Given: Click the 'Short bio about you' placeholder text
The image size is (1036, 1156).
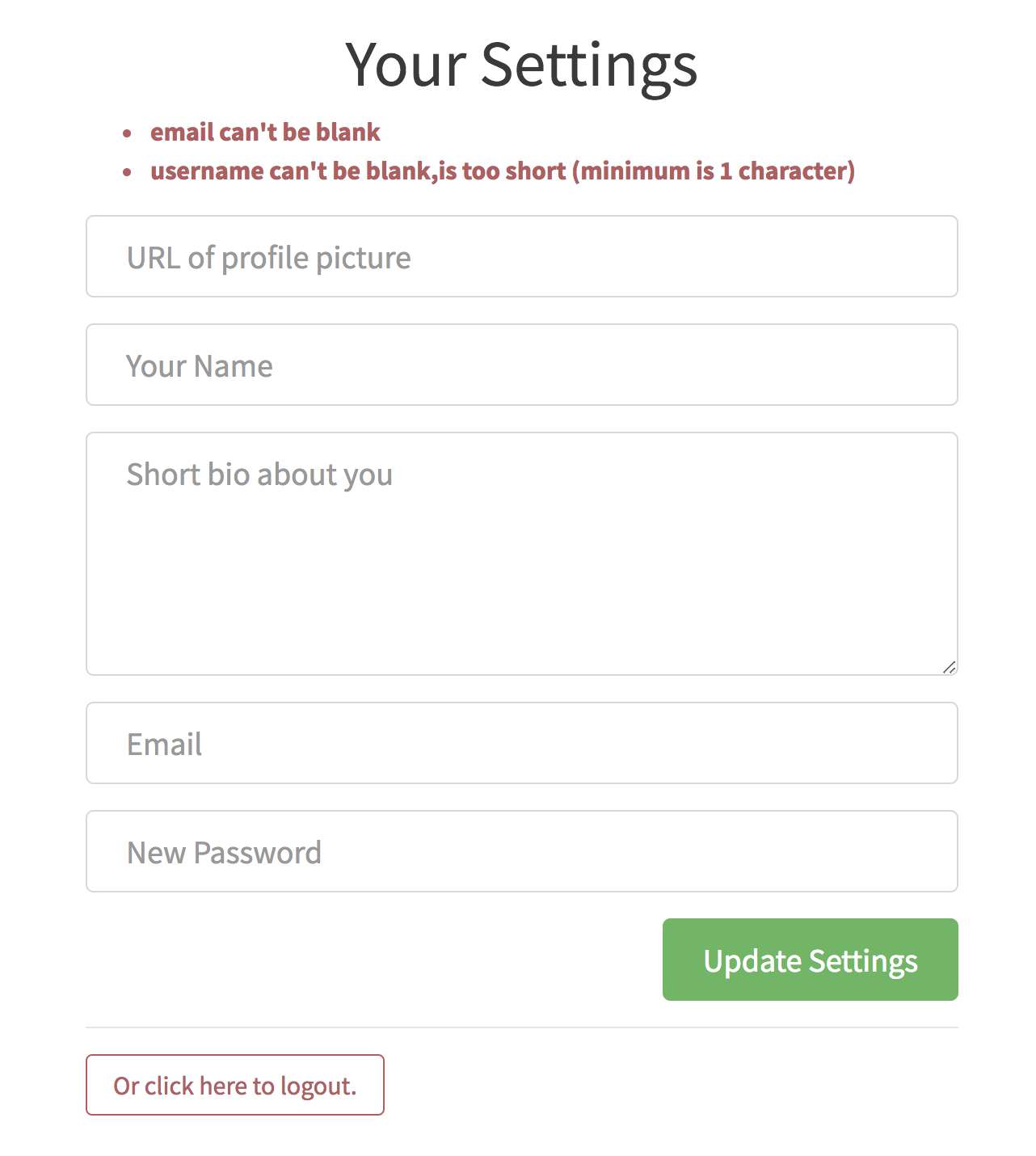Looking at the screenshot, I should [259, 475].
